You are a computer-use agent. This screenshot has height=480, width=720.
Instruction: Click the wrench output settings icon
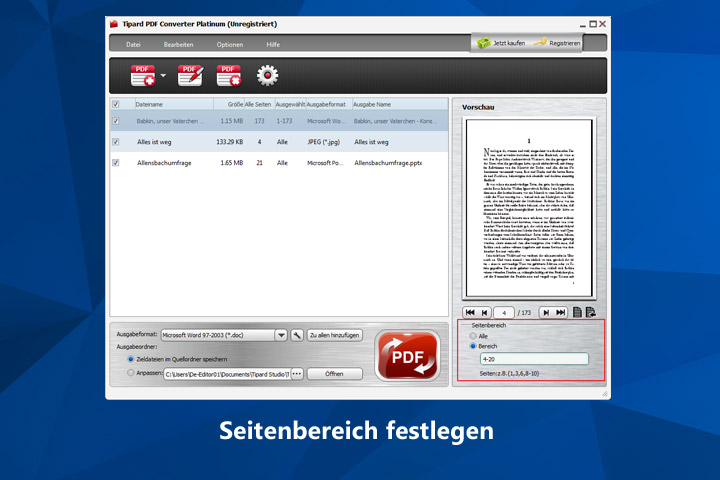tap(297, 335)
